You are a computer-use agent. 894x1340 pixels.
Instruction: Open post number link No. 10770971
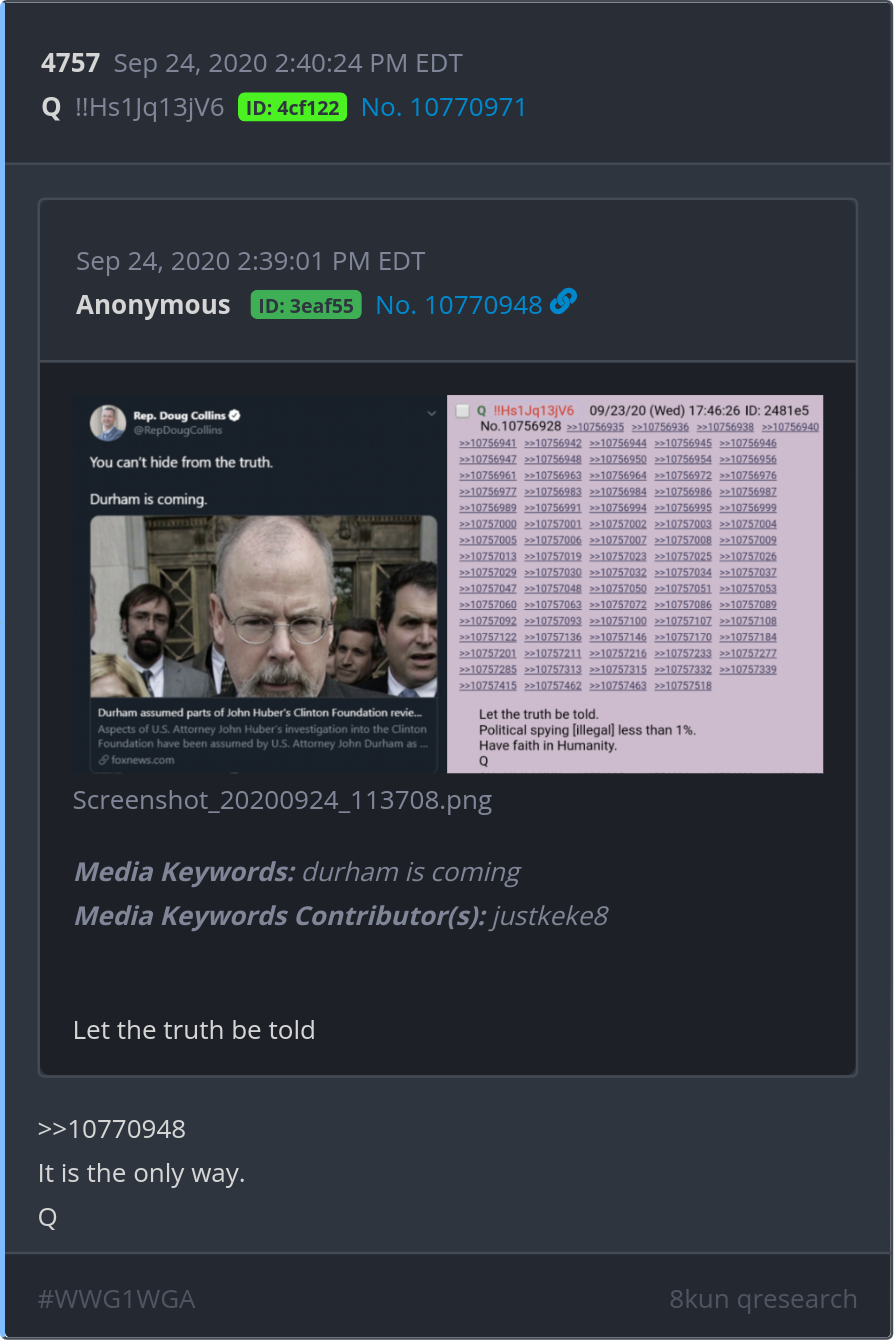(444, 108)
